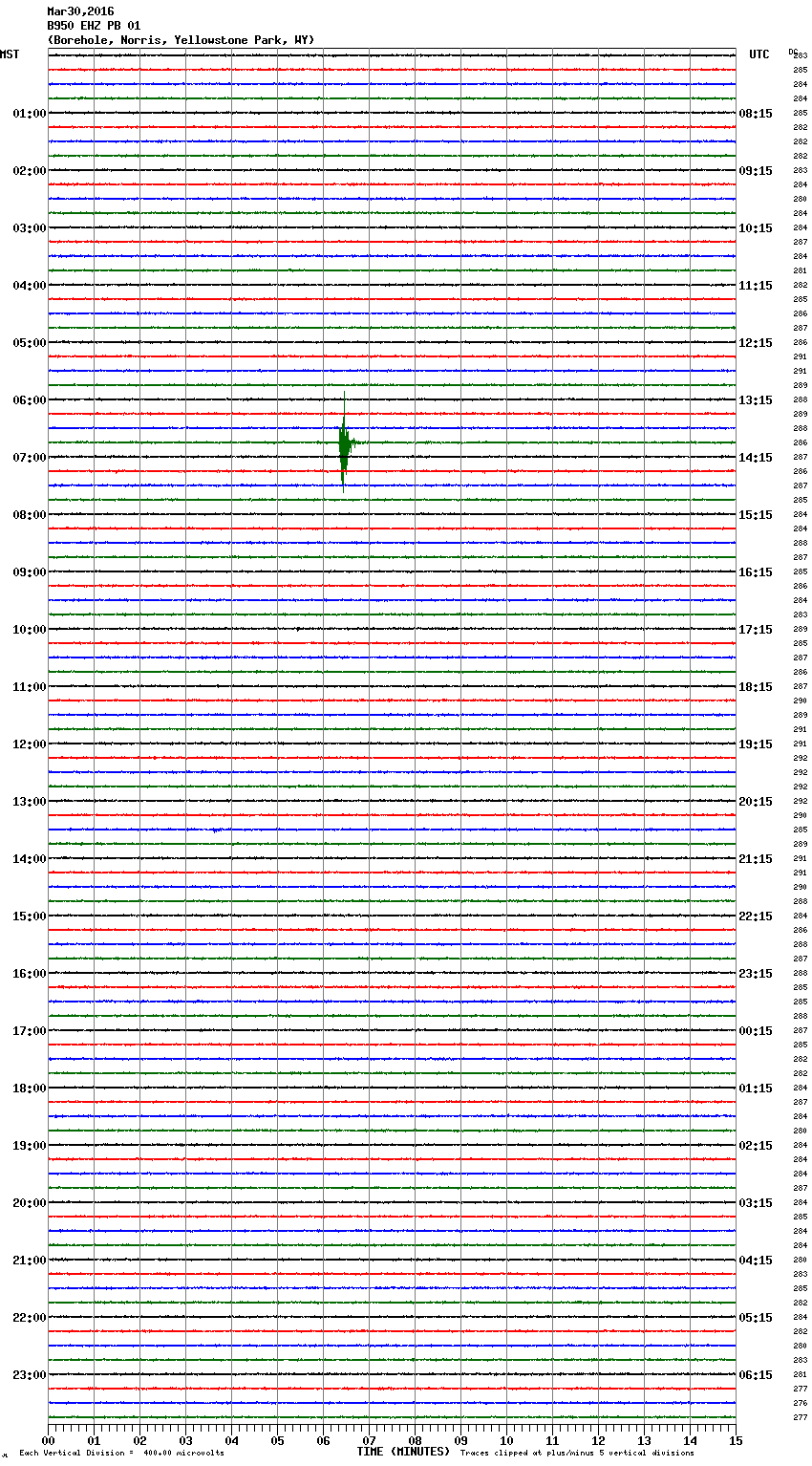Select the 09:00 MST time label
The image size is (812, 1466).
(x=29, y=572)
